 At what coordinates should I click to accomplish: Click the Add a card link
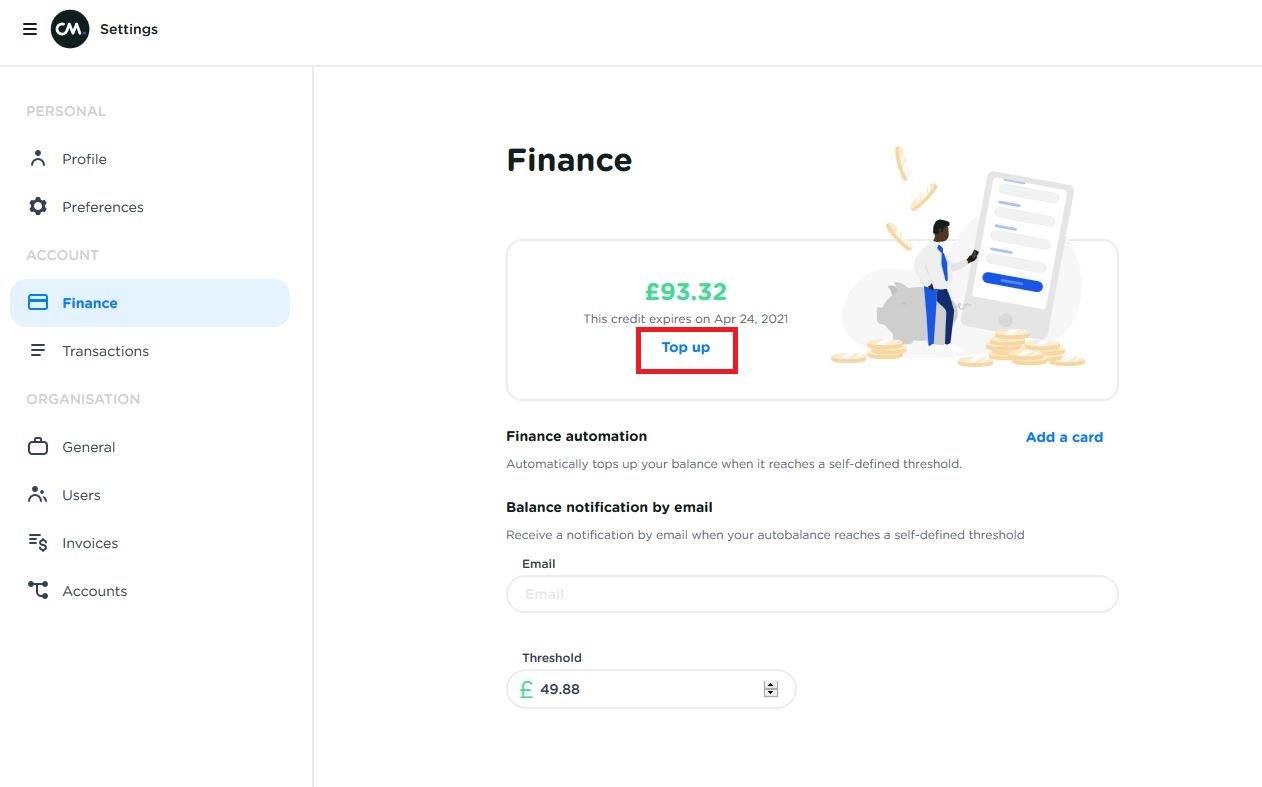1064,437
